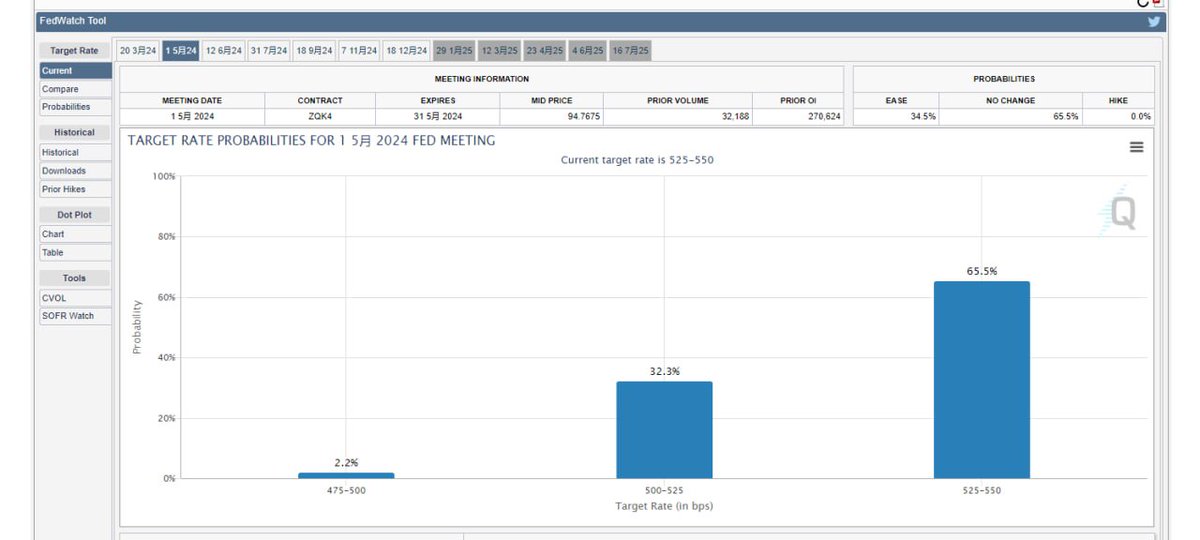Viewport: 1200px width, 540px height.
Task: Click the 0.0% hike probability cell
Action: (1119, 116)
